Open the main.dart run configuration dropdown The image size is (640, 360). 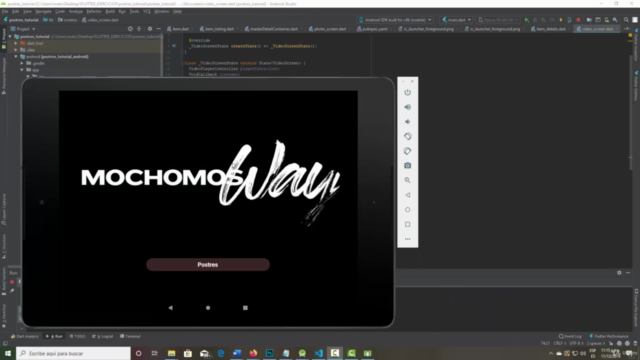click(457, 20)
